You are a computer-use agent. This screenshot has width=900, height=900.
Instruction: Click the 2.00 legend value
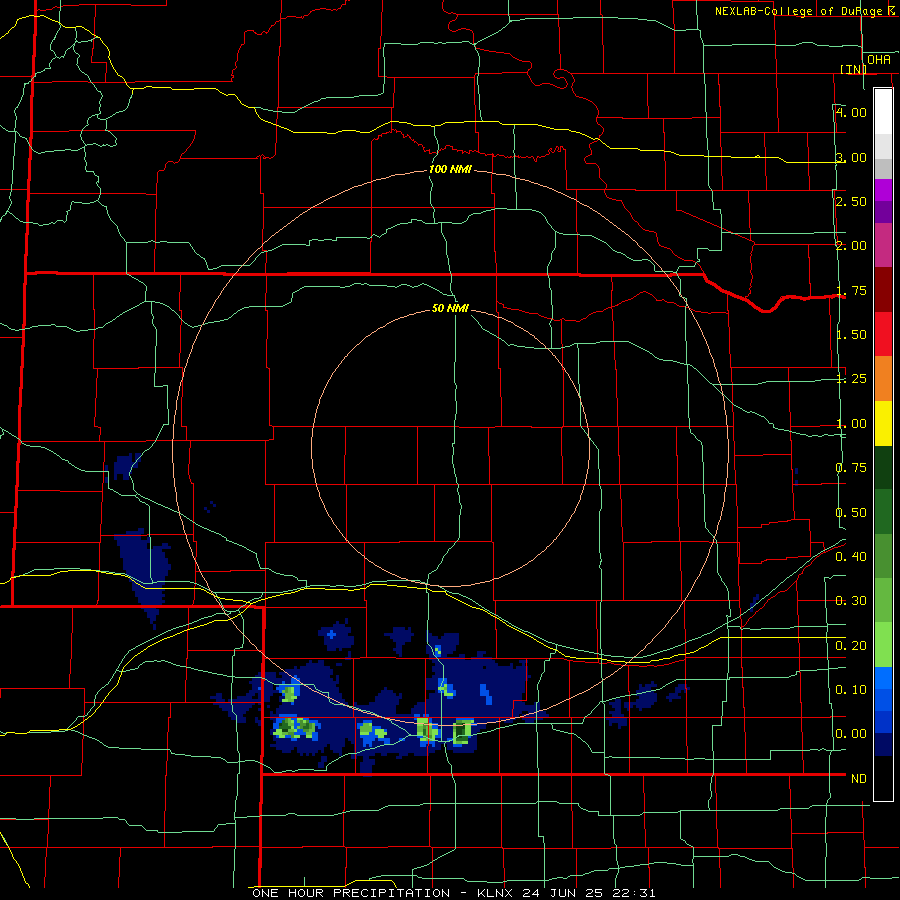tap(851, 246)
